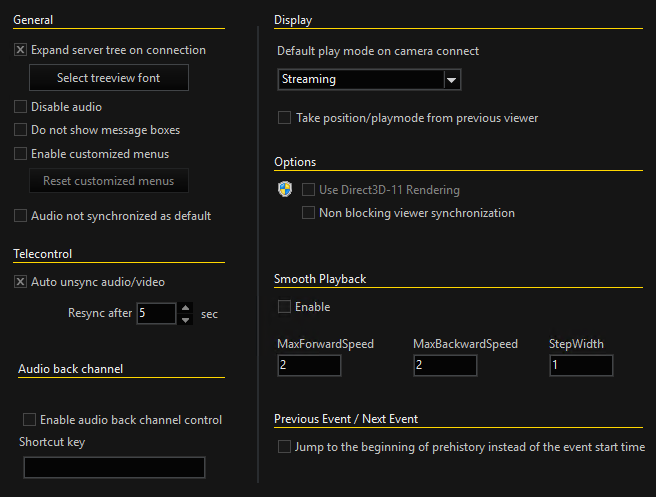
Task: Focus the StepWidth text box
Action: [x=581, y=365]
